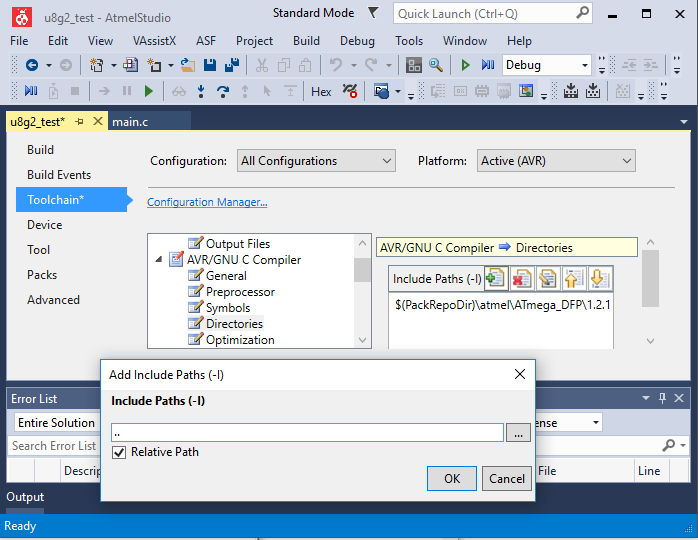The image size is (698, 540).
Task: Click the Edit include path icon
Action: click(x=547, y=279)
